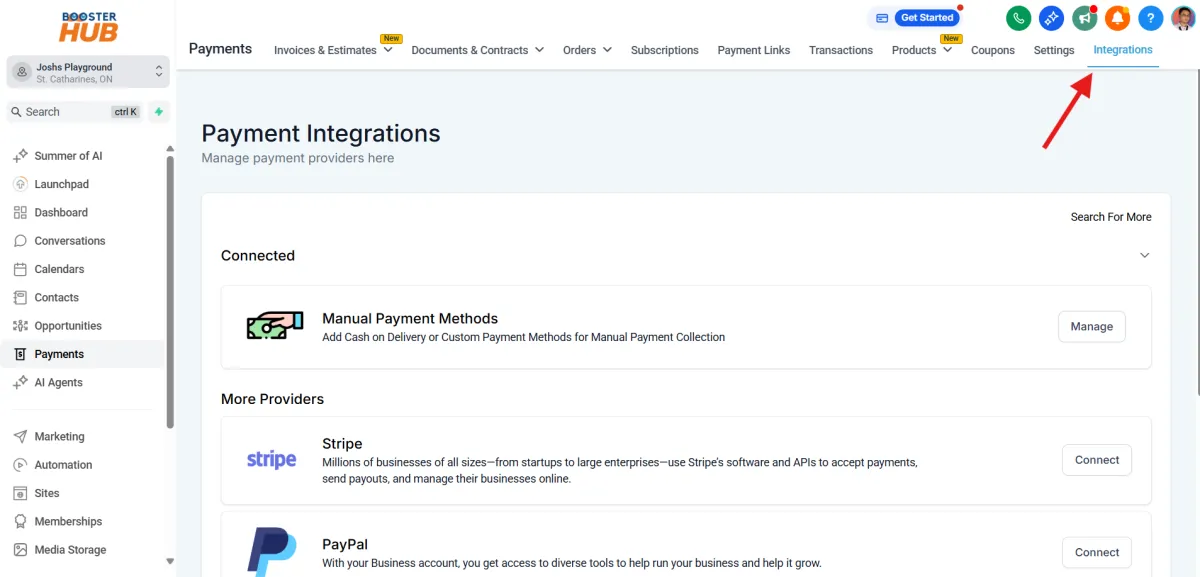The image size is (1200, 577).
Task: Switch to the Settings tab
Action: tap(1053, 50)
